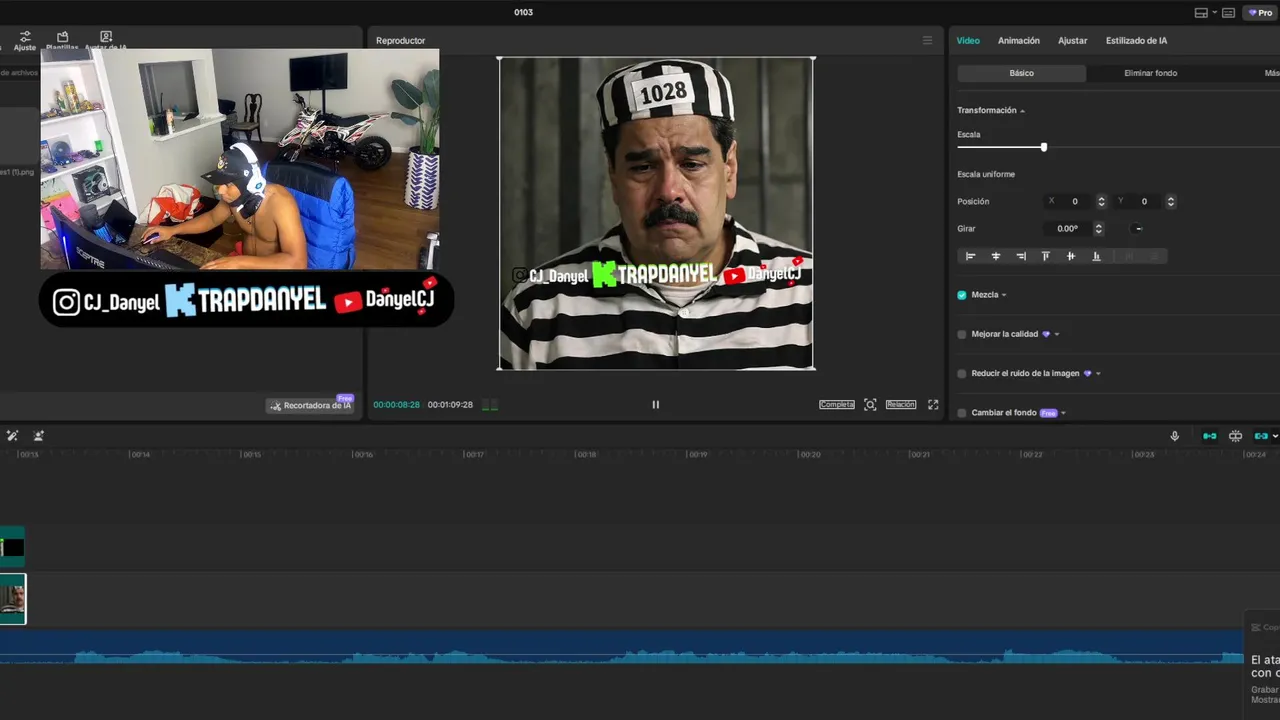Open the layout switcher icon in the title bar
Viewport: 1280px width, 720px height.
(x=1201, y=13)
